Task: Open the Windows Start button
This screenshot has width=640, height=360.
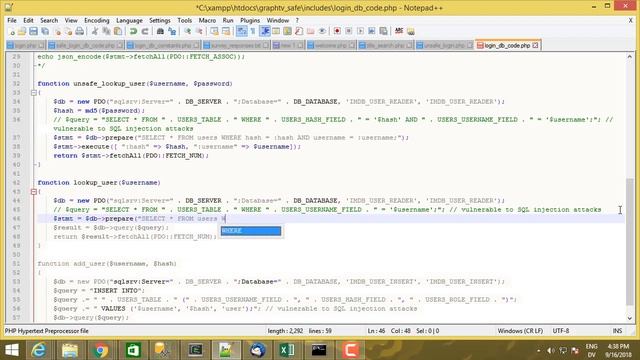Action: point(12,350)
